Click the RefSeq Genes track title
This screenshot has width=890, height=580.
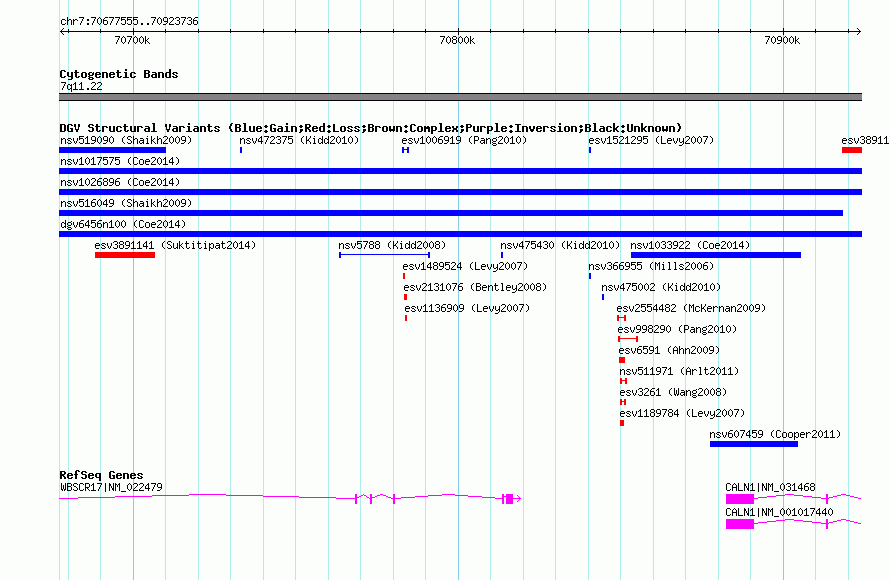[101, 475]
